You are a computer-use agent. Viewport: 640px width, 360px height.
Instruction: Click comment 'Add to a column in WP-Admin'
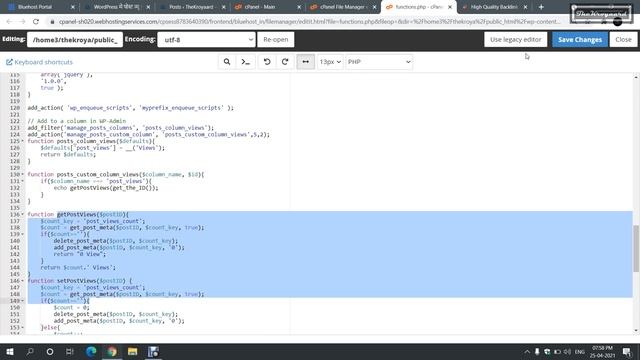click(x=77, y=121)
